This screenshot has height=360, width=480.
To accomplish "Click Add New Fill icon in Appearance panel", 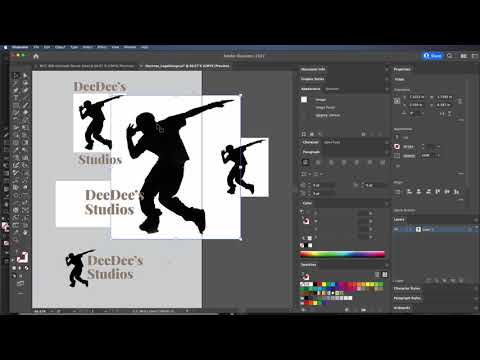I will [x=312, y=134].
